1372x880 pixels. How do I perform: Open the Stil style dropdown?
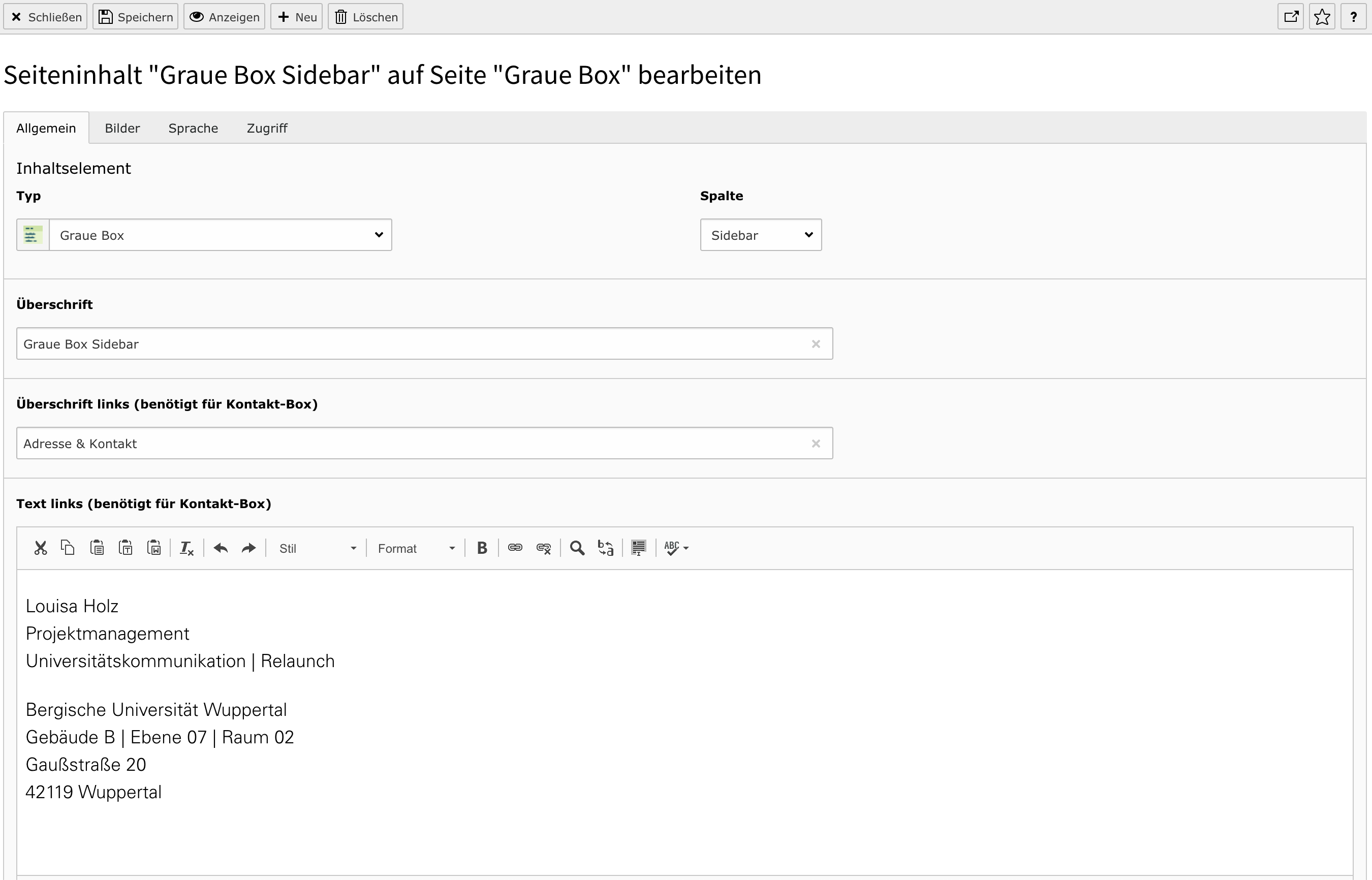[x=317, y=548]
